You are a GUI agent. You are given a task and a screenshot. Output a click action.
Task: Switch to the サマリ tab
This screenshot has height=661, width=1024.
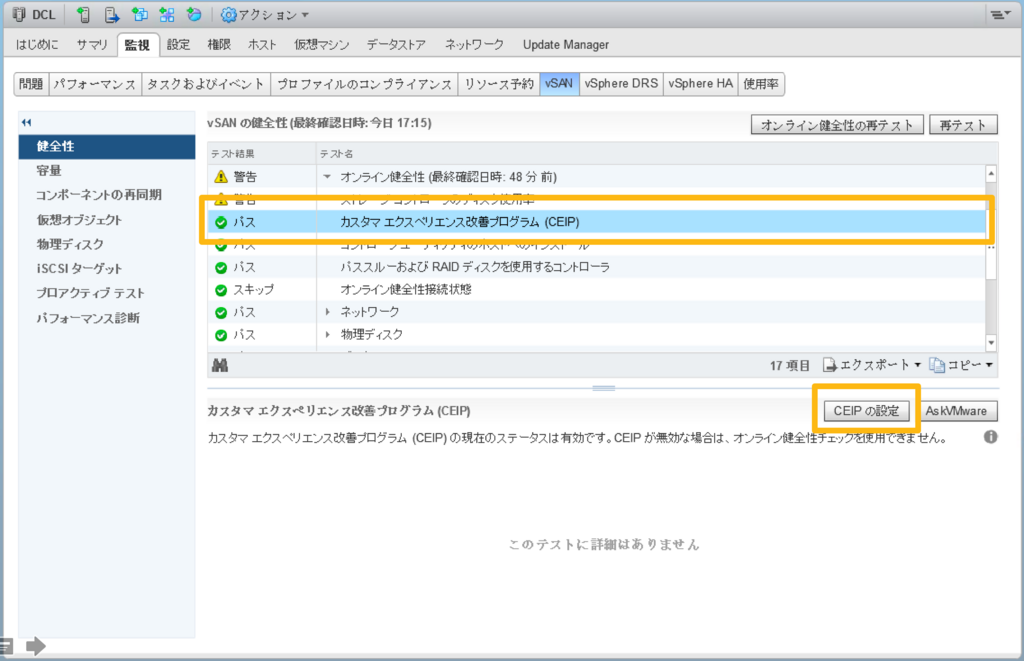click(91, 44)
